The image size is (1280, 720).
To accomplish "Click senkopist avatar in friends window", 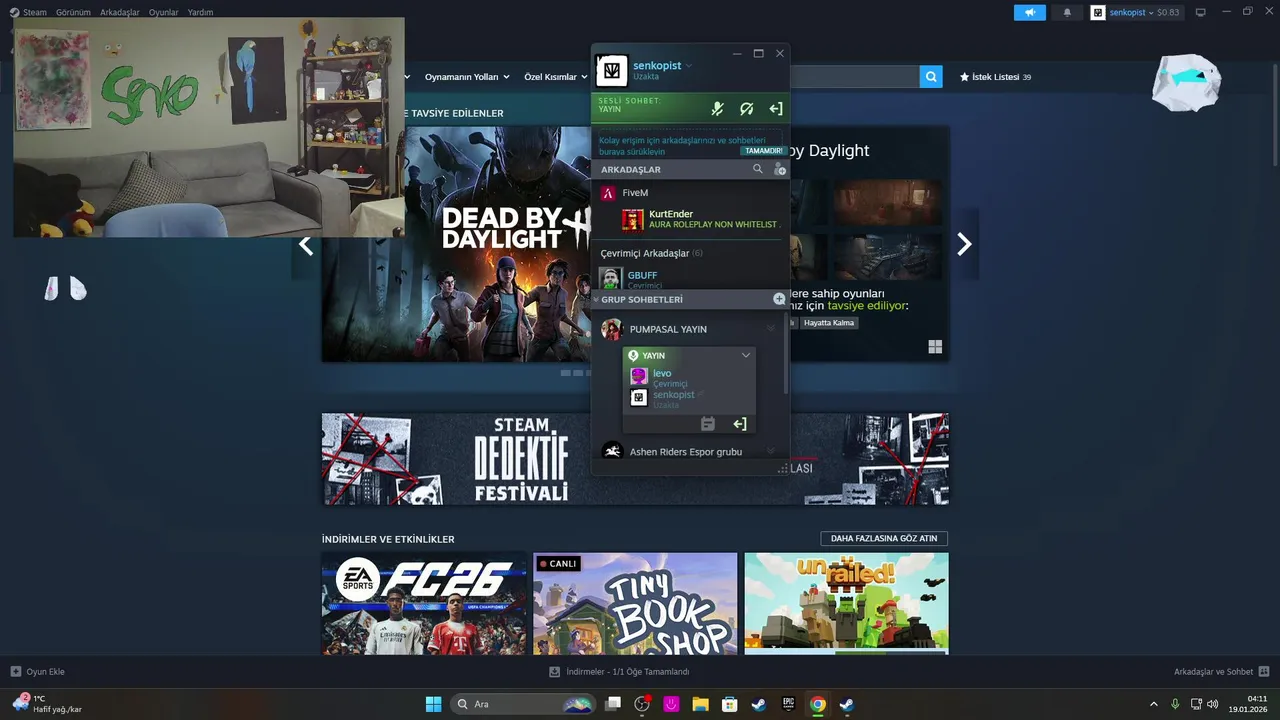I will click(611, 70).
